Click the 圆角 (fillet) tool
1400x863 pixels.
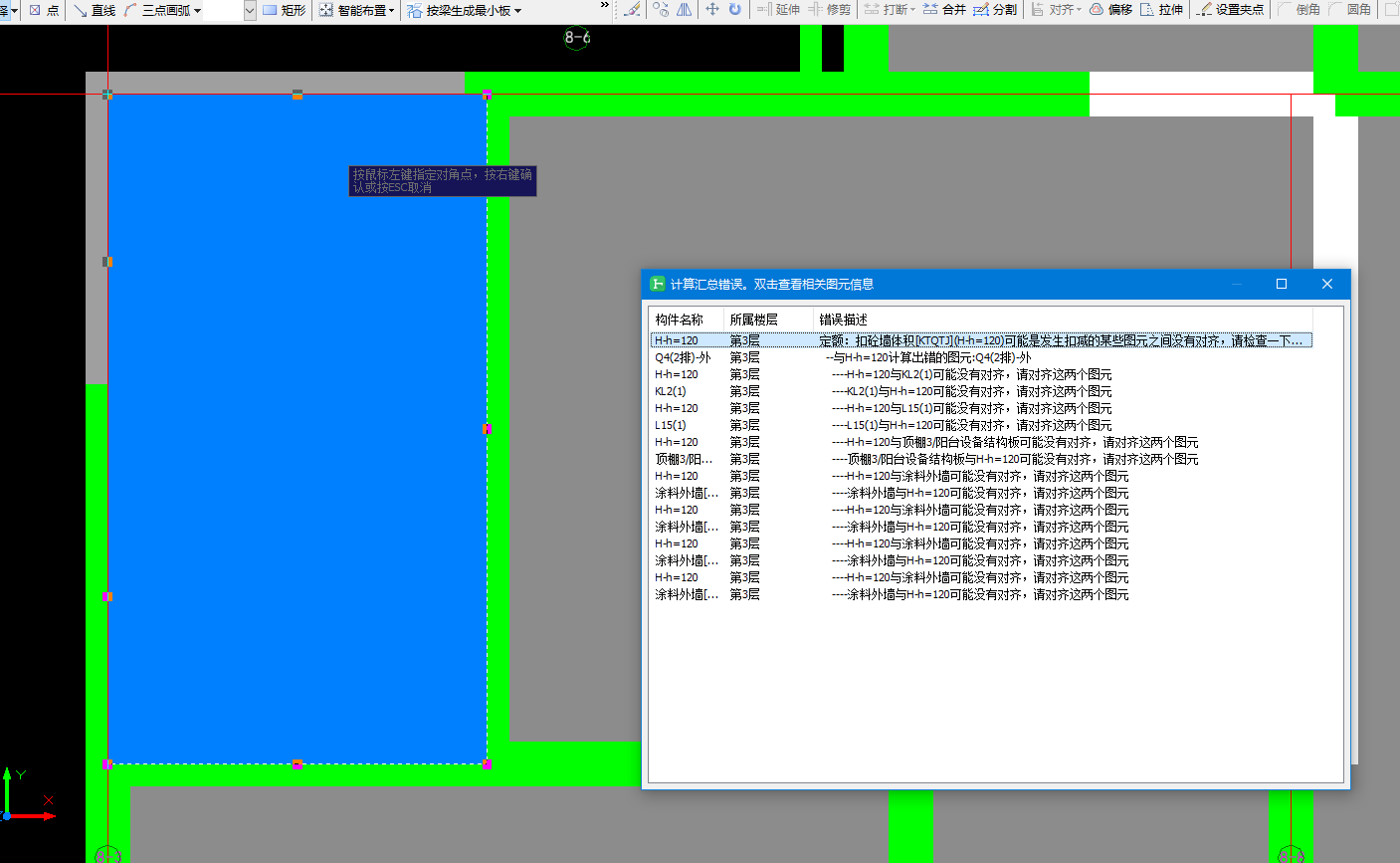click(1349, 10)
